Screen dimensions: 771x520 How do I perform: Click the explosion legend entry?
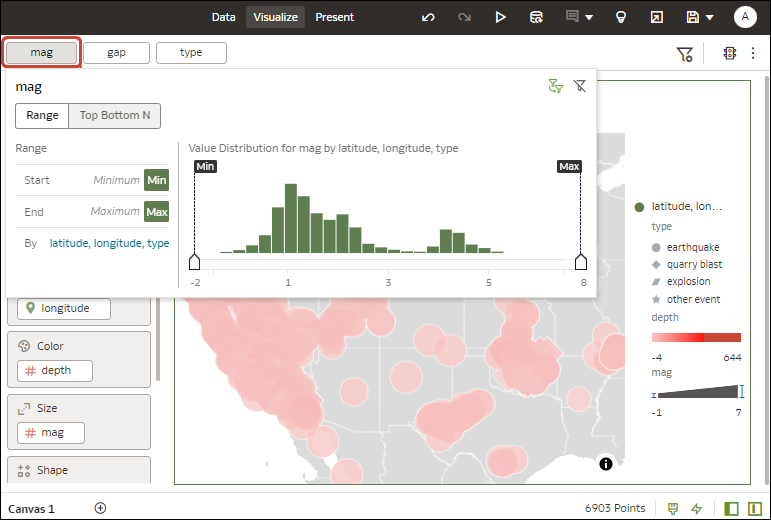coord(681,282)
